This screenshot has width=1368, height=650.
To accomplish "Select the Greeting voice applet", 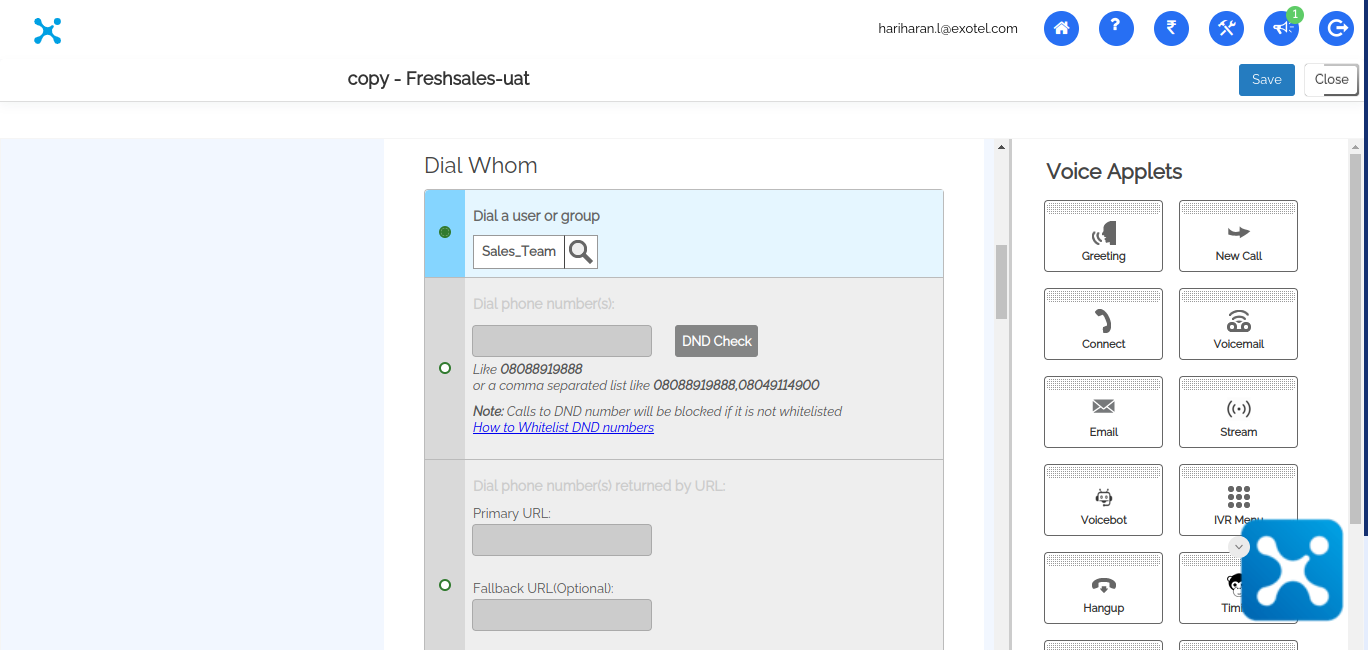I will [x=1103, y=236].
